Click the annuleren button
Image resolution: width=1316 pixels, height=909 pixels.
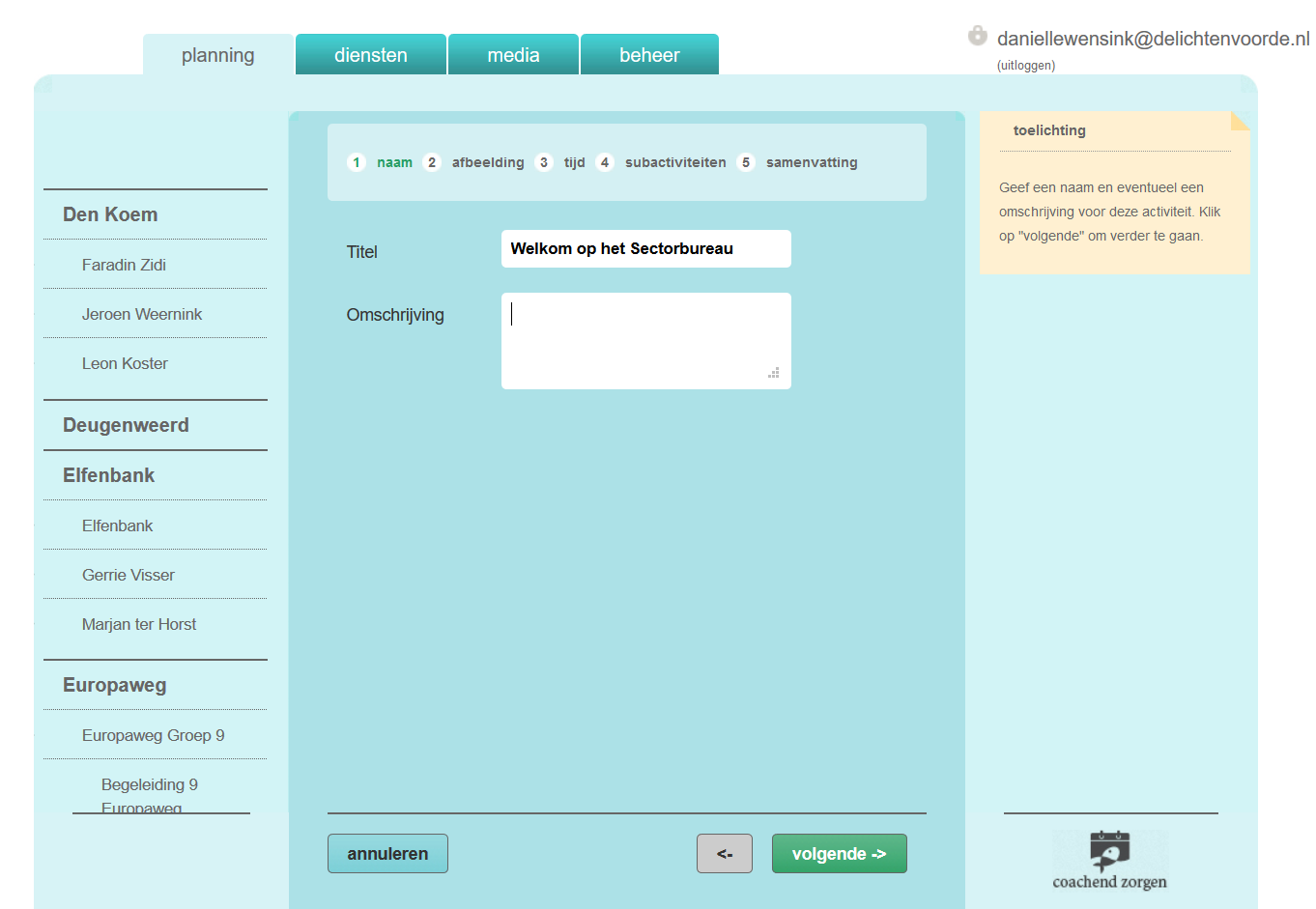(x=387, y=854)
